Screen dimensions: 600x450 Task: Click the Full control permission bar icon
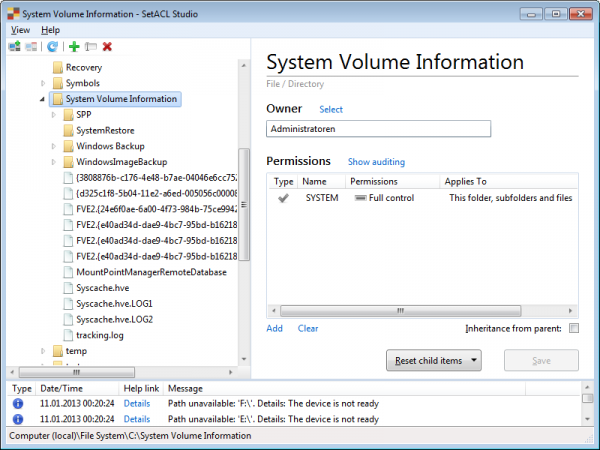pos(360,198)
